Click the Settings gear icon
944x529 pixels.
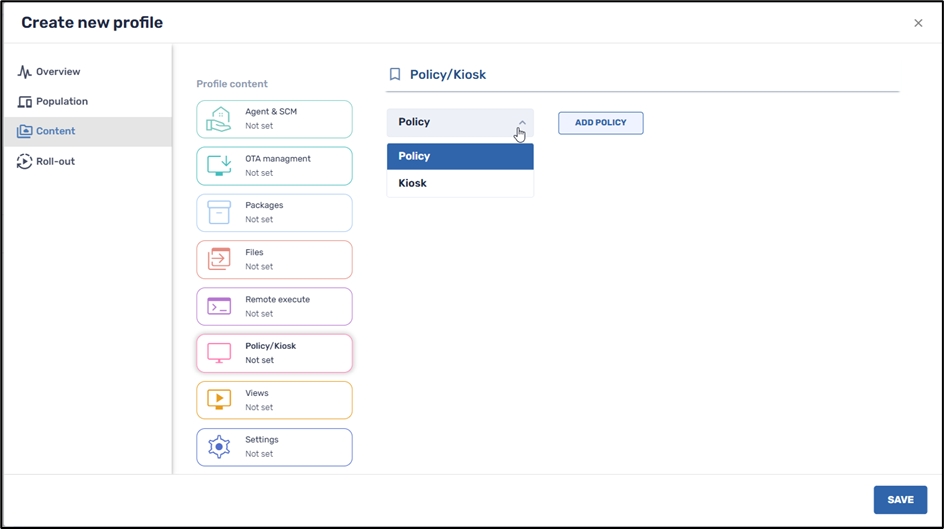coord(218,447)
